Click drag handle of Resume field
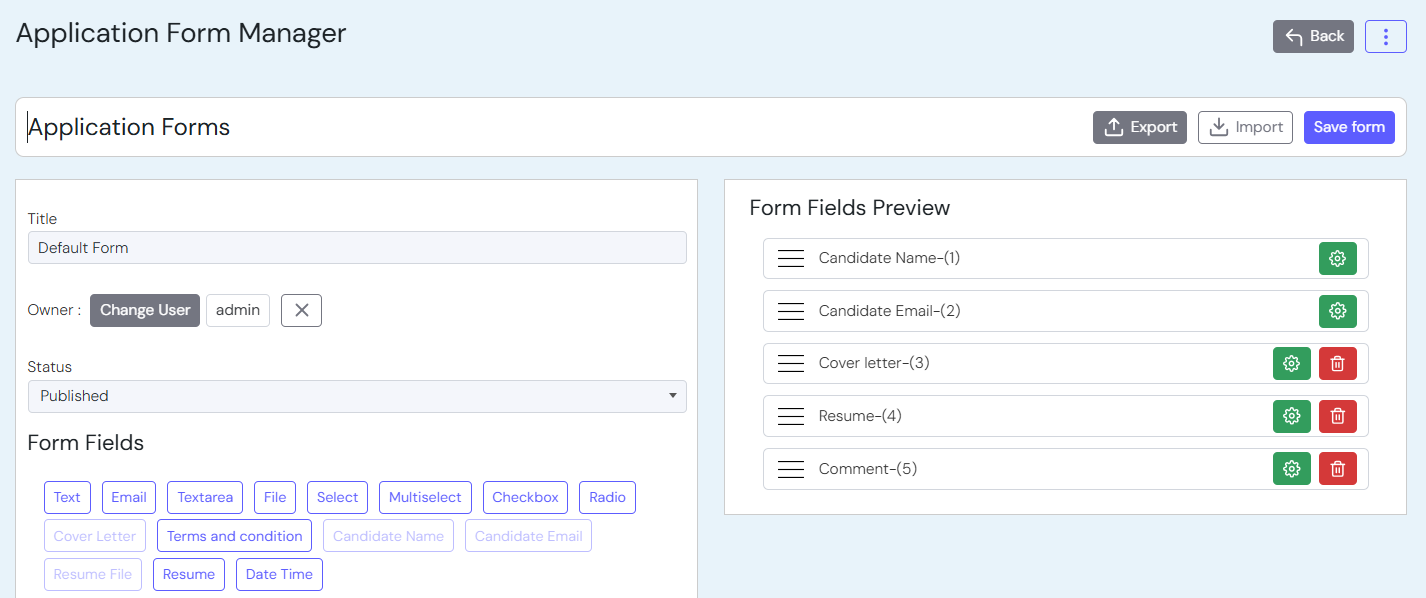The image size is (1426, 598). [x=791, y=416]
